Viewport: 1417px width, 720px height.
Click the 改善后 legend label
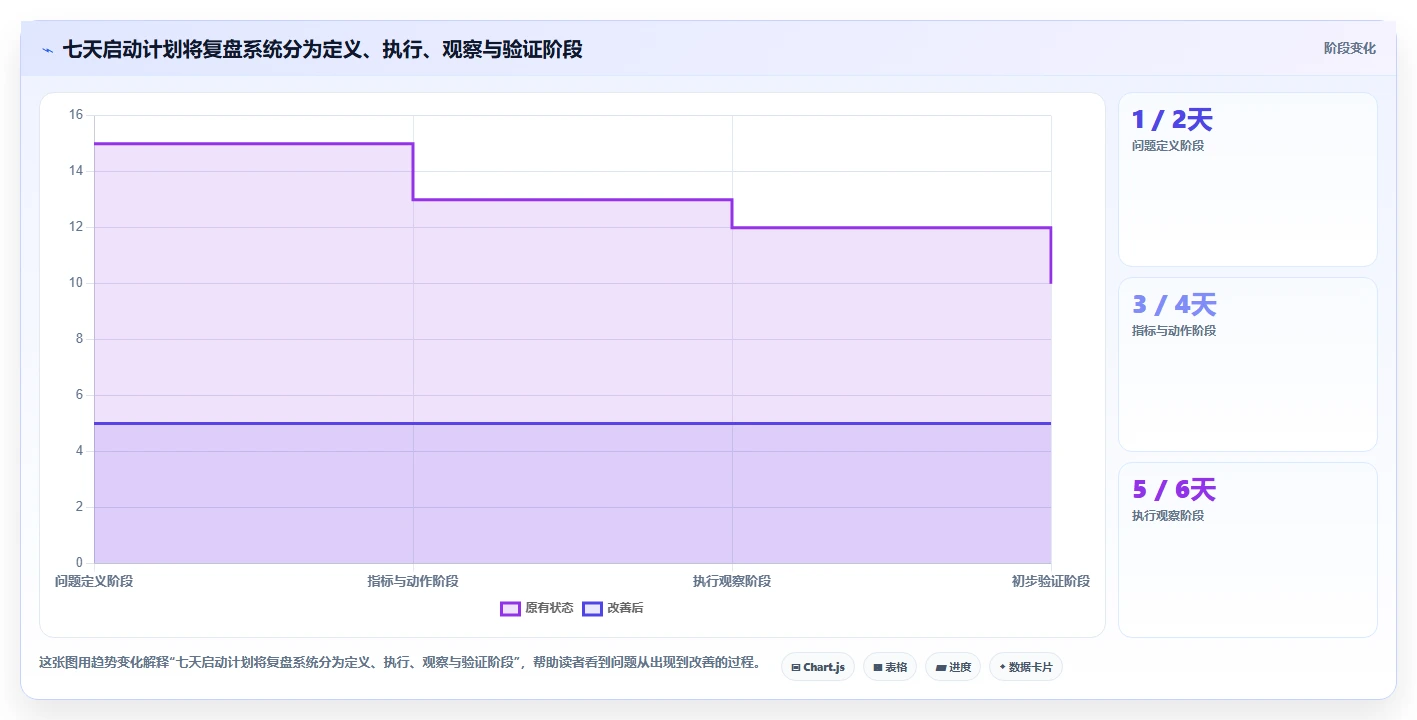coord(625,608)
